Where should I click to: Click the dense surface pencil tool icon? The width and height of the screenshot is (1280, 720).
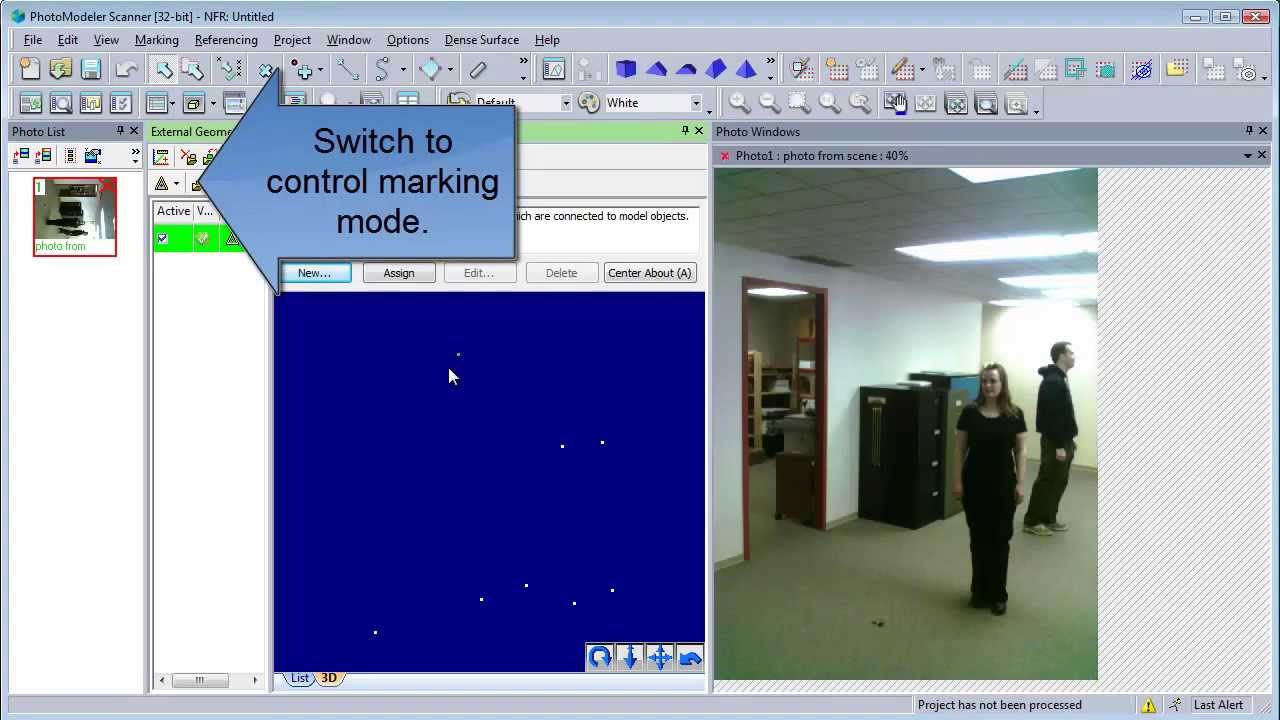(903, 69)
